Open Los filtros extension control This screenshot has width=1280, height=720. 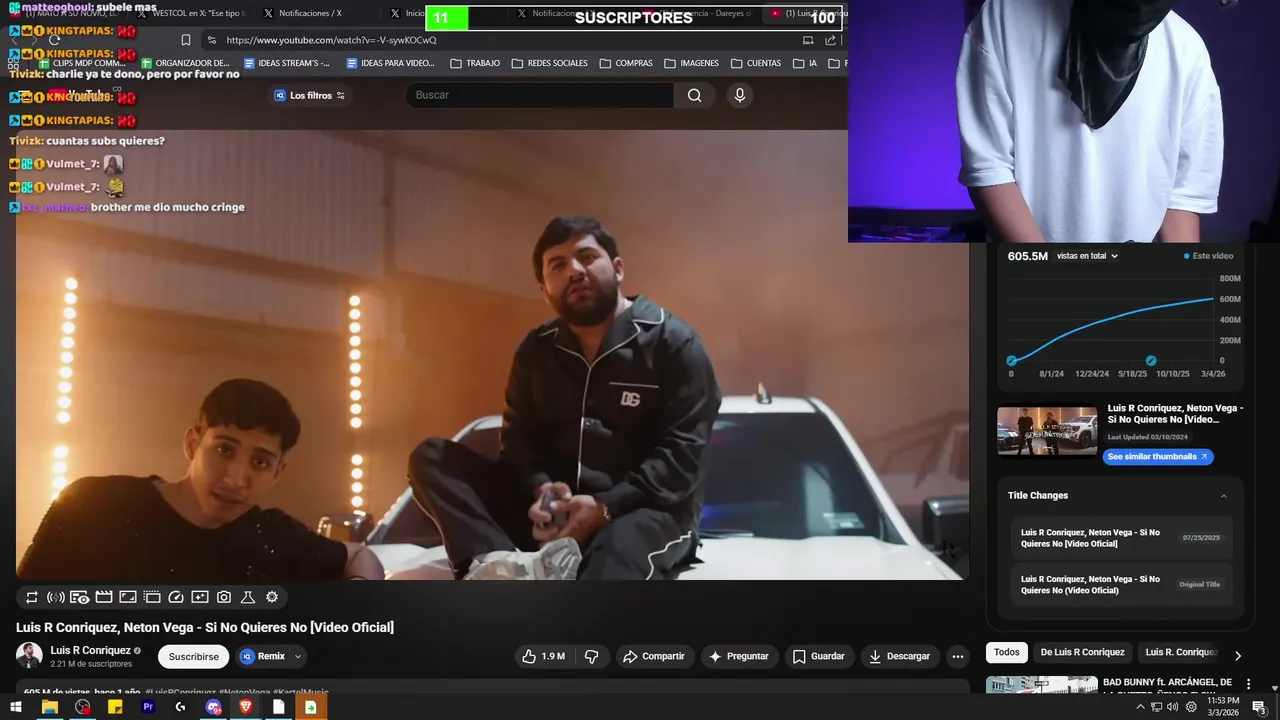tap(310, 95)
